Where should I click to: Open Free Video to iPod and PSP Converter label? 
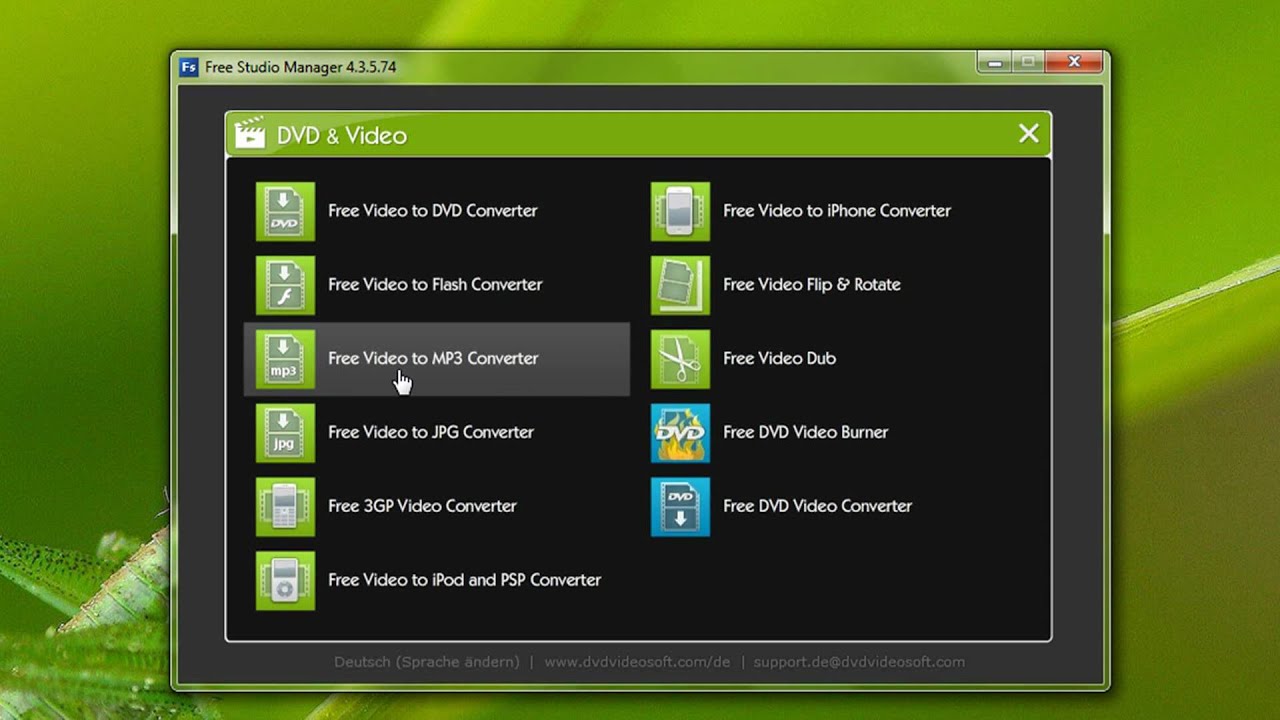464,580
